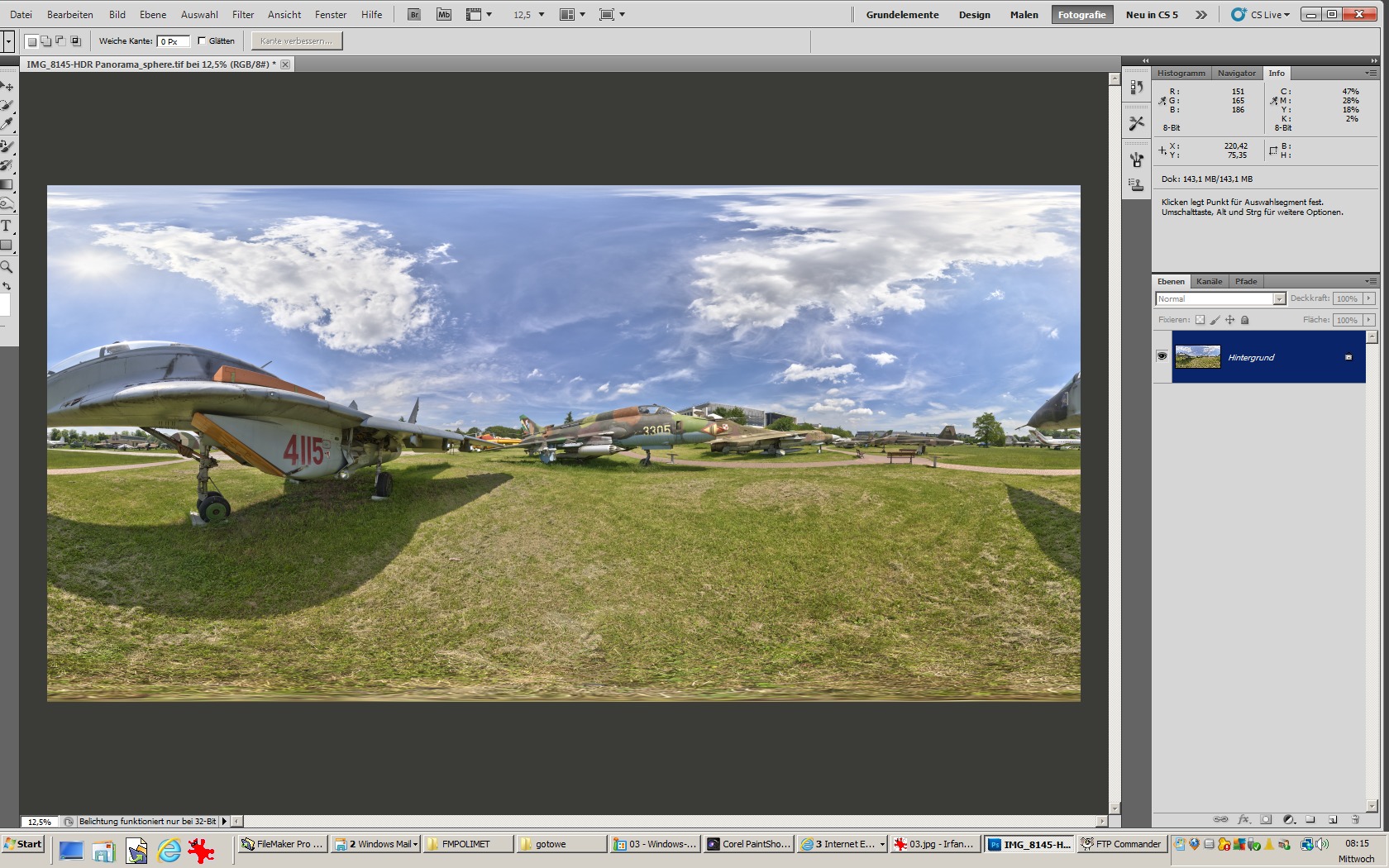1389x868 pixels.
Task: Select the Zoom magnifier tool
Action: pyautogui.click(x=6, y=267)
